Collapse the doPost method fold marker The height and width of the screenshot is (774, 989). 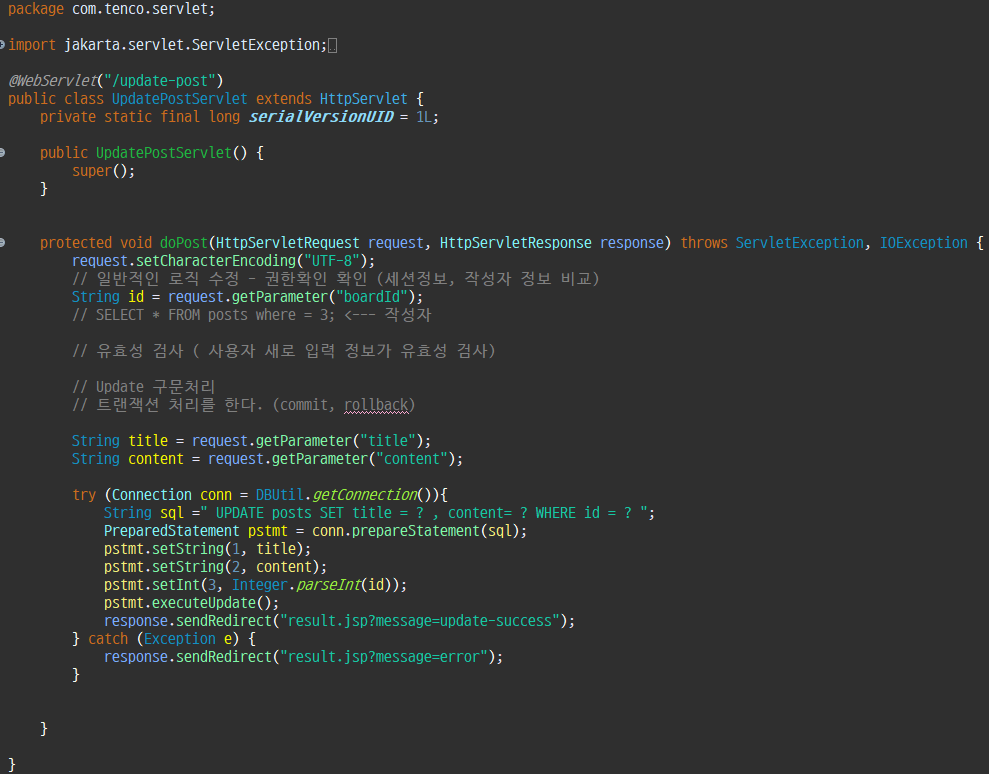click(x=2, y=243)
